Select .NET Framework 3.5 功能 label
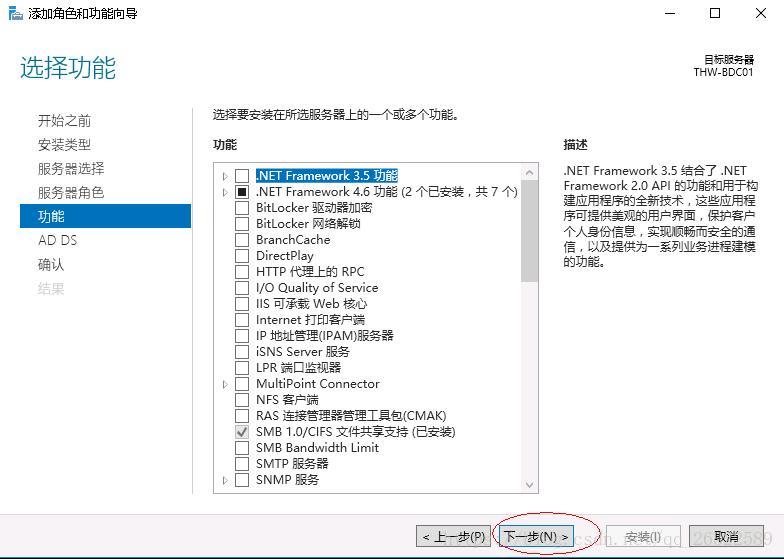This screenshot has width=784, height=559. pos(326,176)
